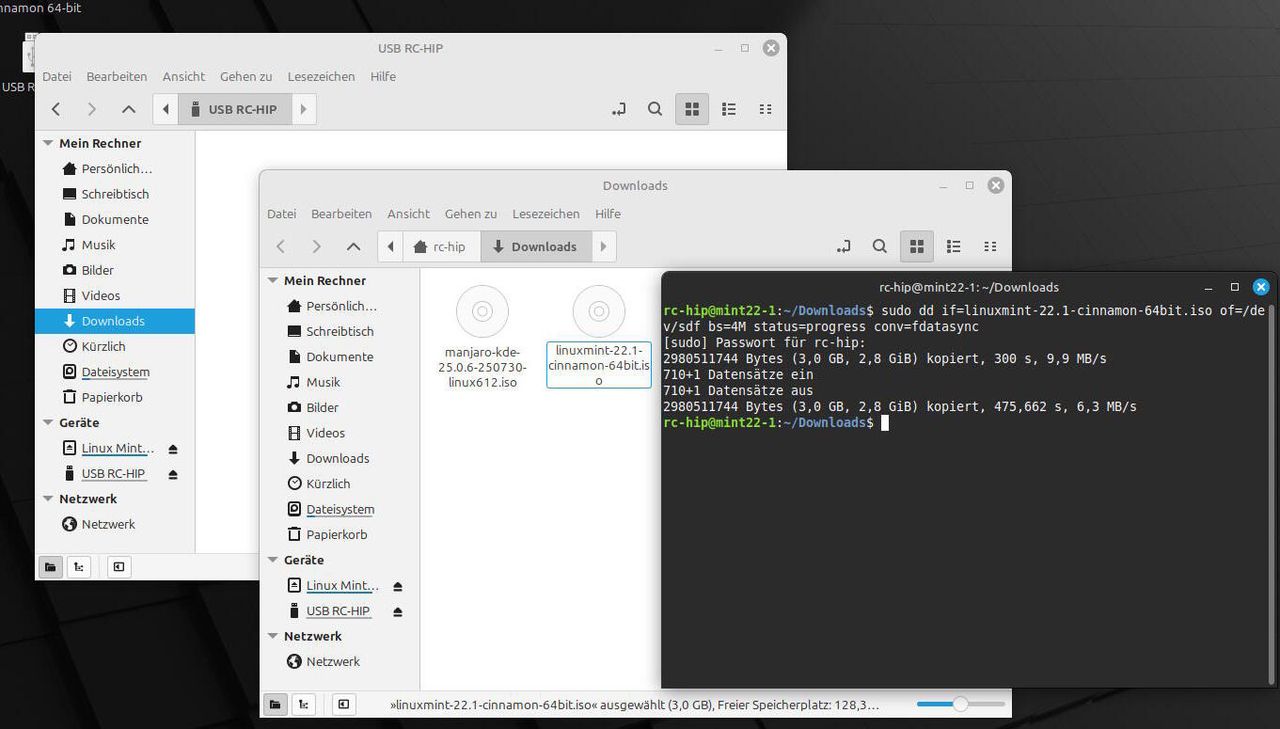The height and width of the screenshot is (729, 1280).
Task: Switch to icon view in USB RC-HIP window
Action: tap(692, 109)
